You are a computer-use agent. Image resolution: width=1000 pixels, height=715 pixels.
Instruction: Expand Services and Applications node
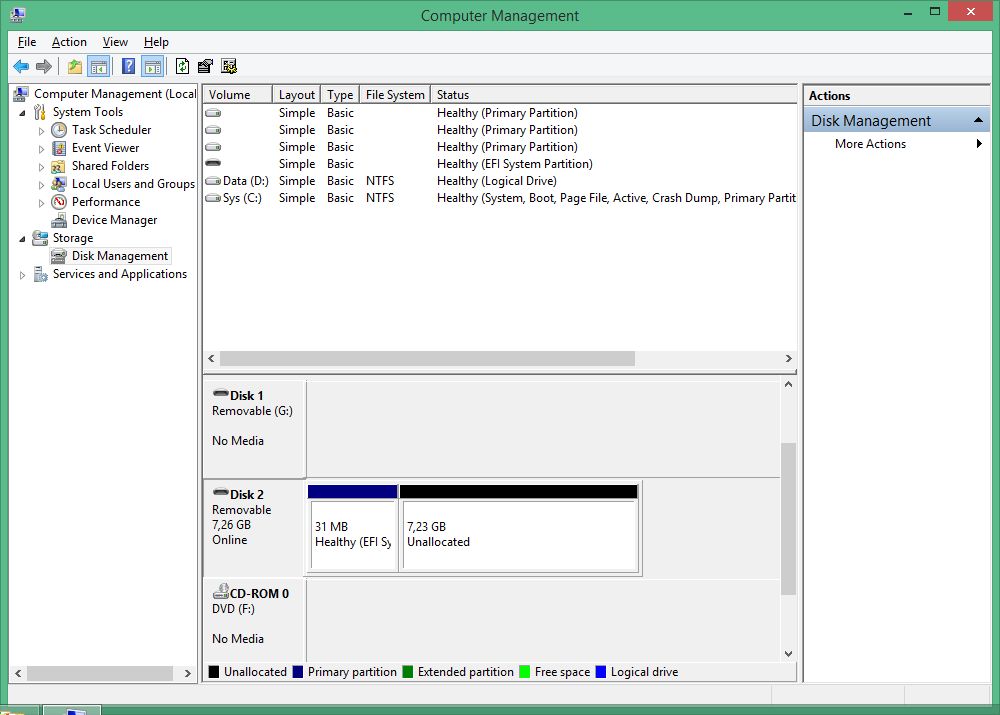[23, 275]
